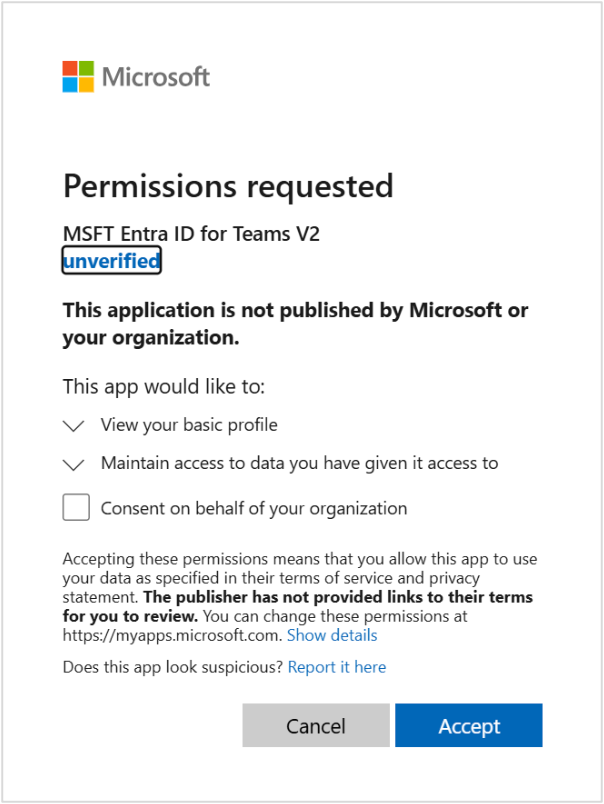Enable Consent on behalf of your organization checkbox
This screenshot has height=804, width=604.
click(76, 507)
